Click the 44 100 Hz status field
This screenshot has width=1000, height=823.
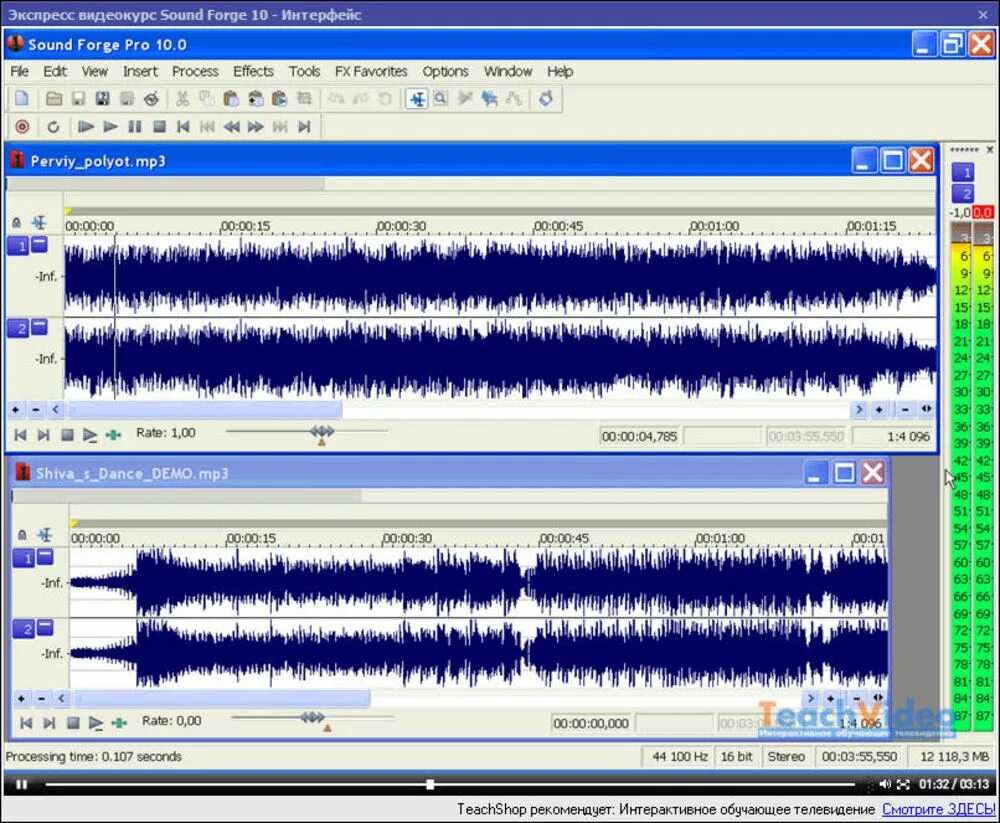(x=677, y=757)
